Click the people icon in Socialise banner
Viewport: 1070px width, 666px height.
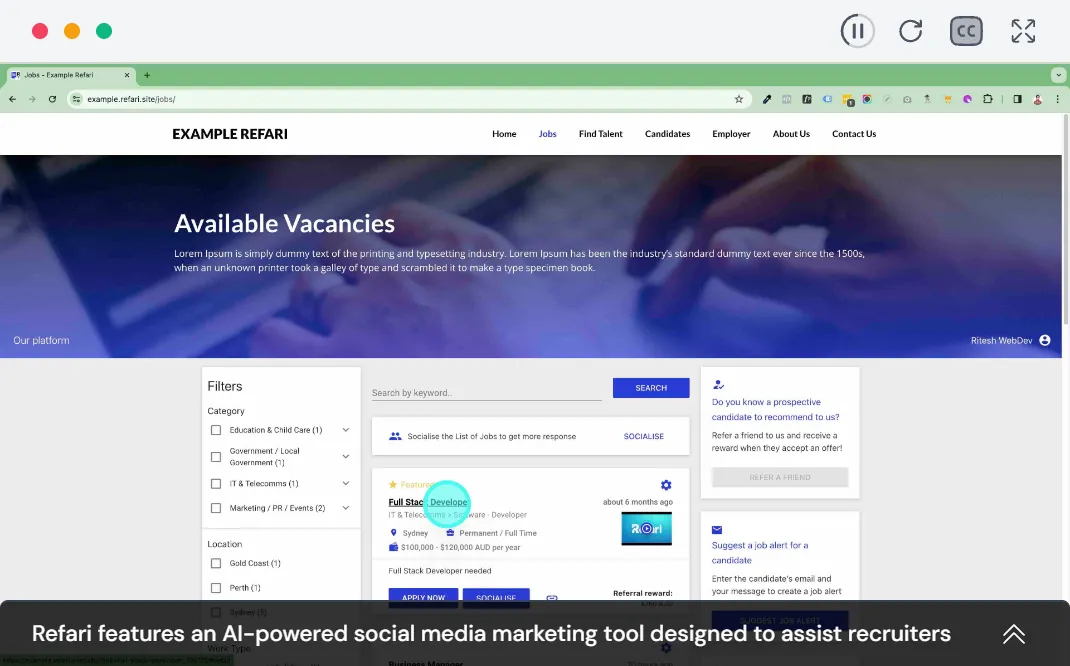pyautogui.click(x=395, y=436)
